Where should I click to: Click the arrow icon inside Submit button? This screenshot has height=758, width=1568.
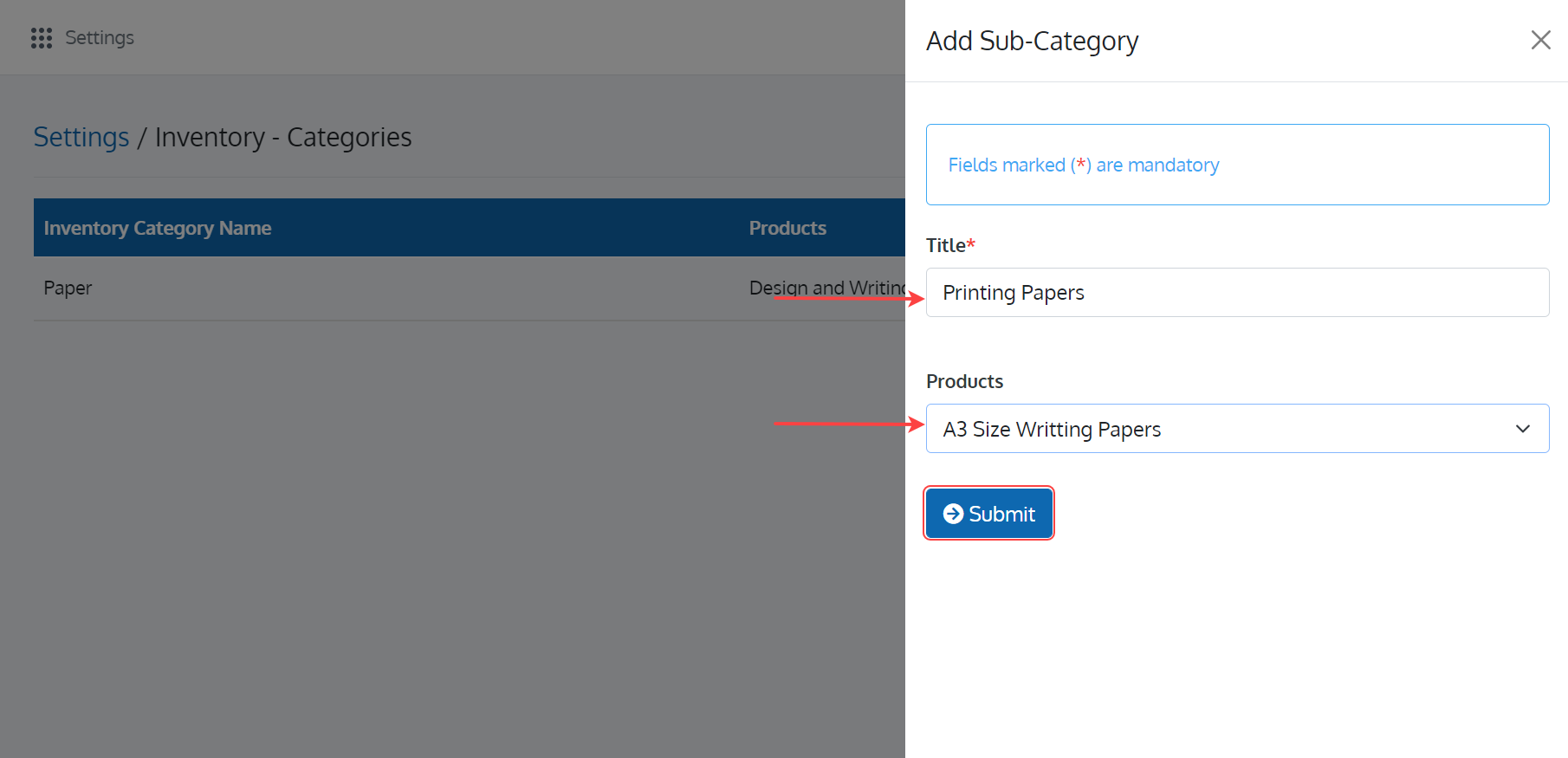coord(952,514)
